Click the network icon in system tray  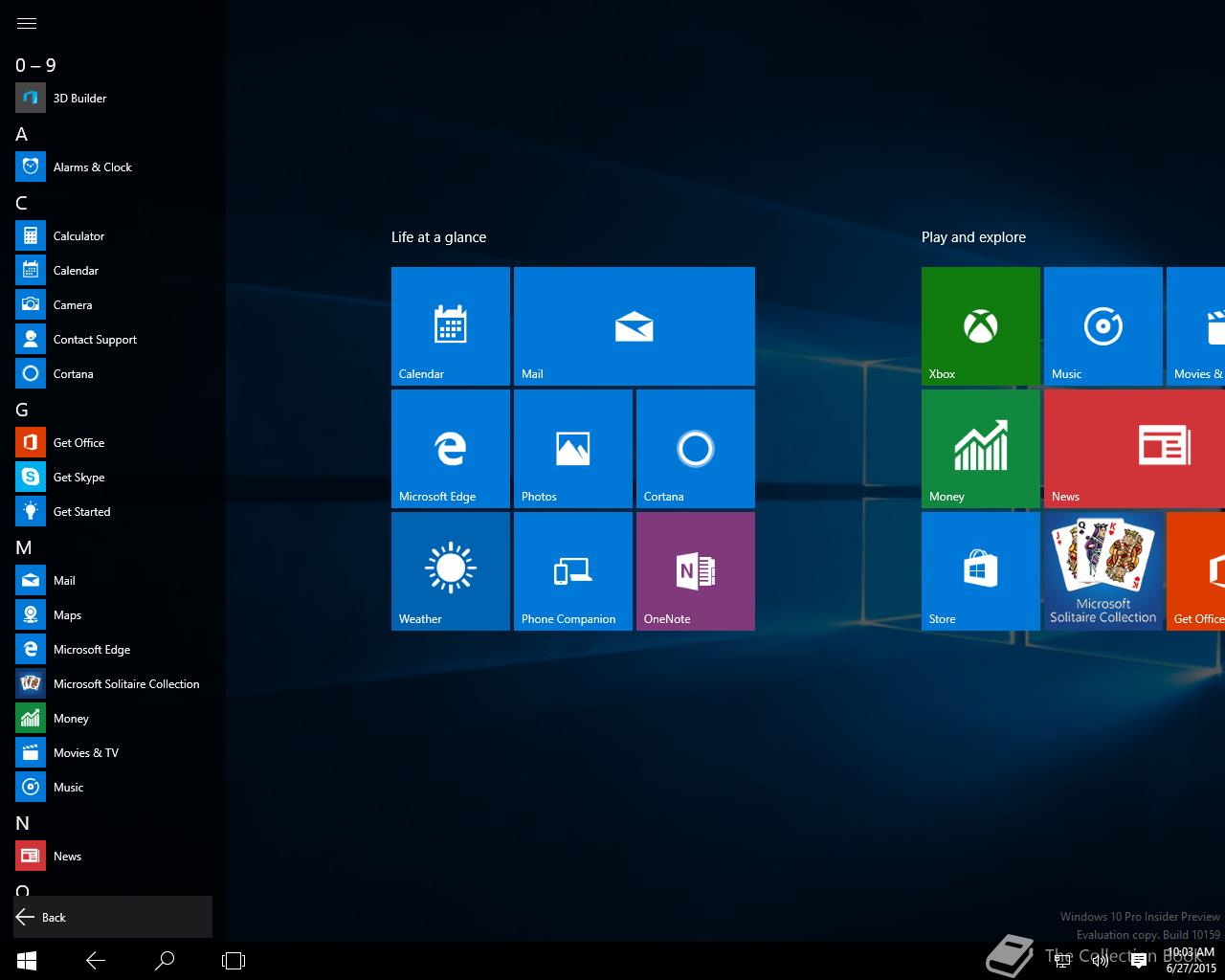click(1062, 961)
